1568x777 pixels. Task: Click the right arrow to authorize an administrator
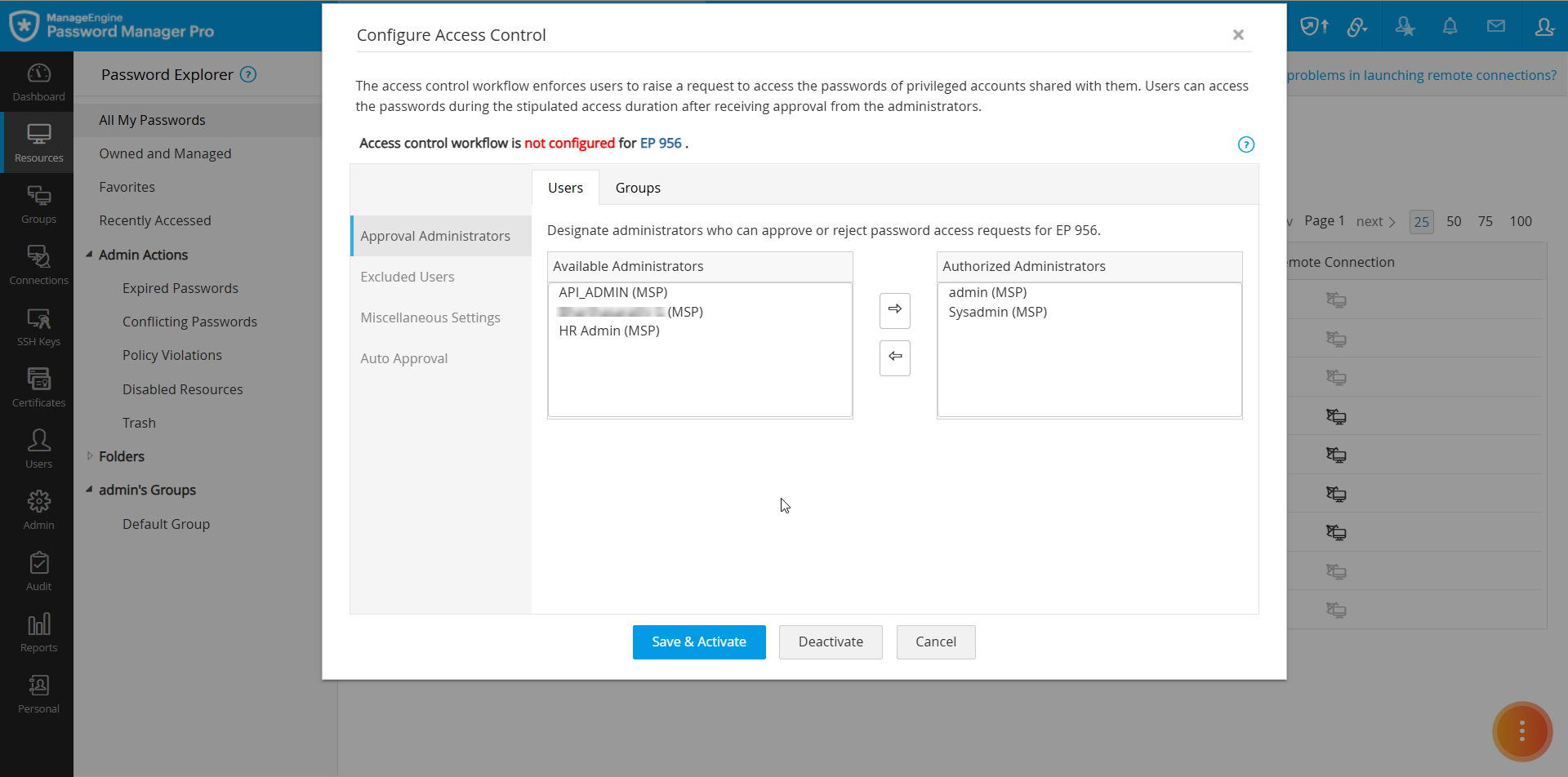tap(894, 310)
